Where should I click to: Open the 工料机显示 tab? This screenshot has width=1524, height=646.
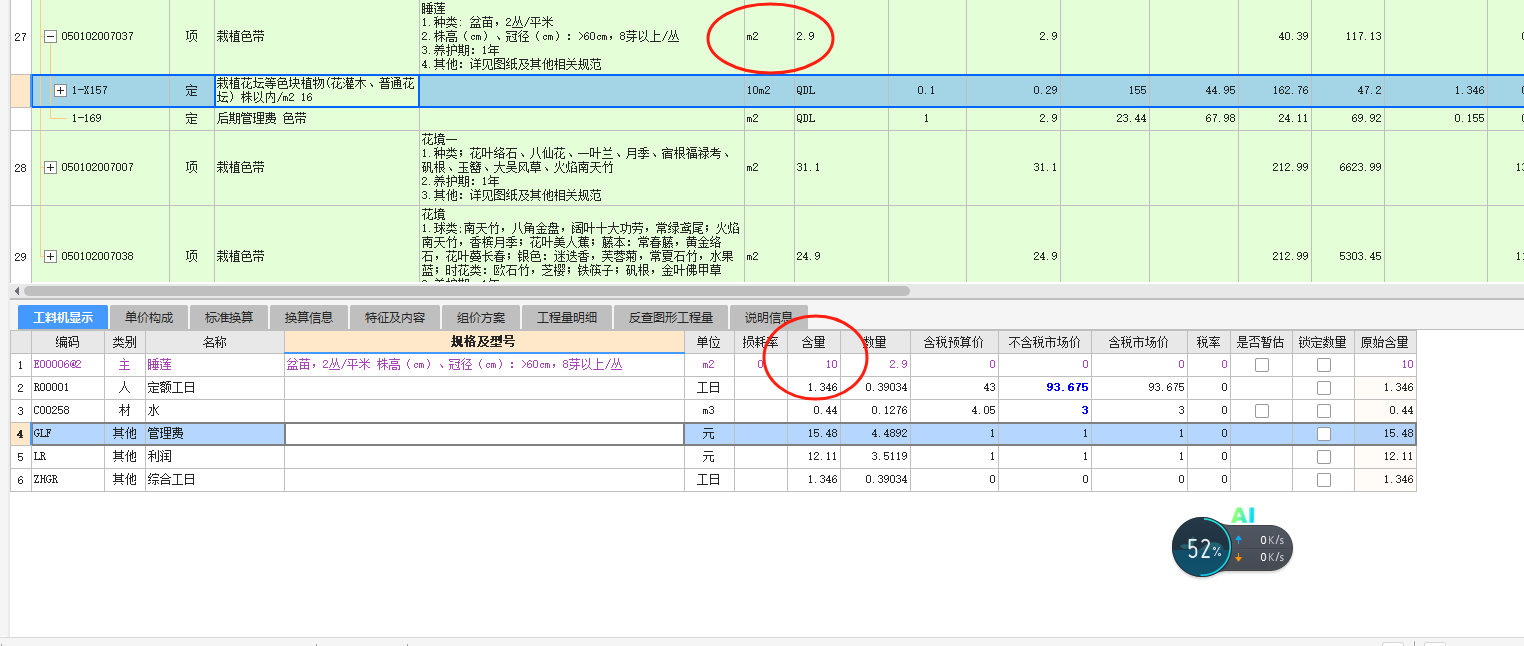coord(63,318)
